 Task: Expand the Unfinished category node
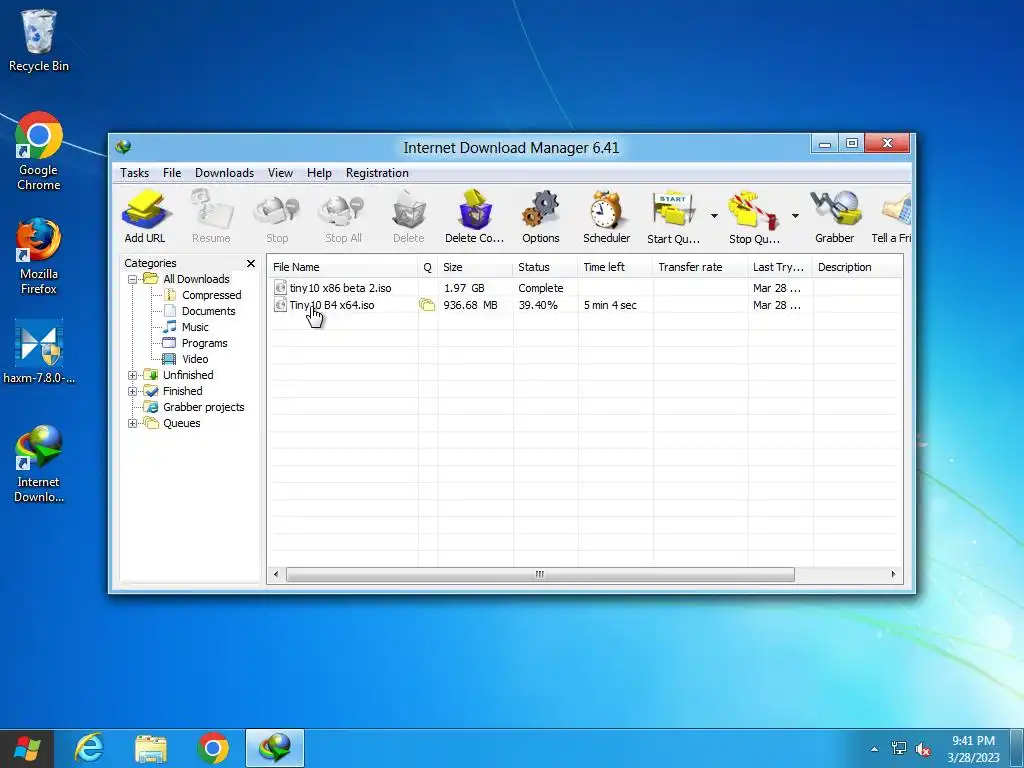click(132, 376)
